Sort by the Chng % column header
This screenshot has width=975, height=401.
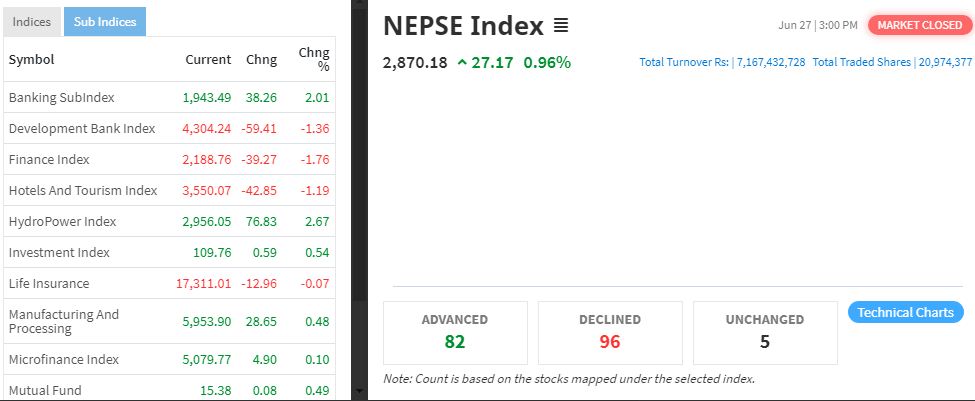pyautogui.click(x=314, y=59)
